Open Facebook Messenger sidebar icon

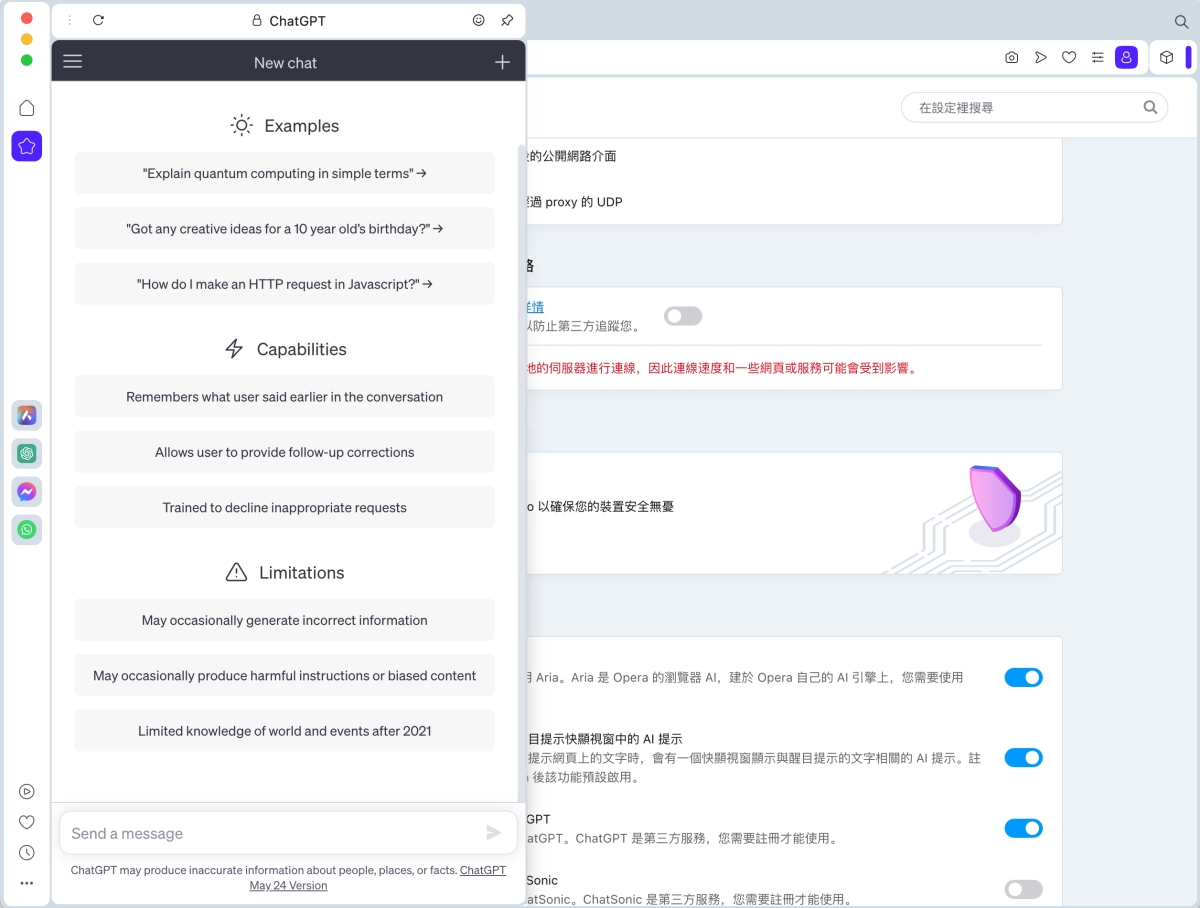coord(27,492)
